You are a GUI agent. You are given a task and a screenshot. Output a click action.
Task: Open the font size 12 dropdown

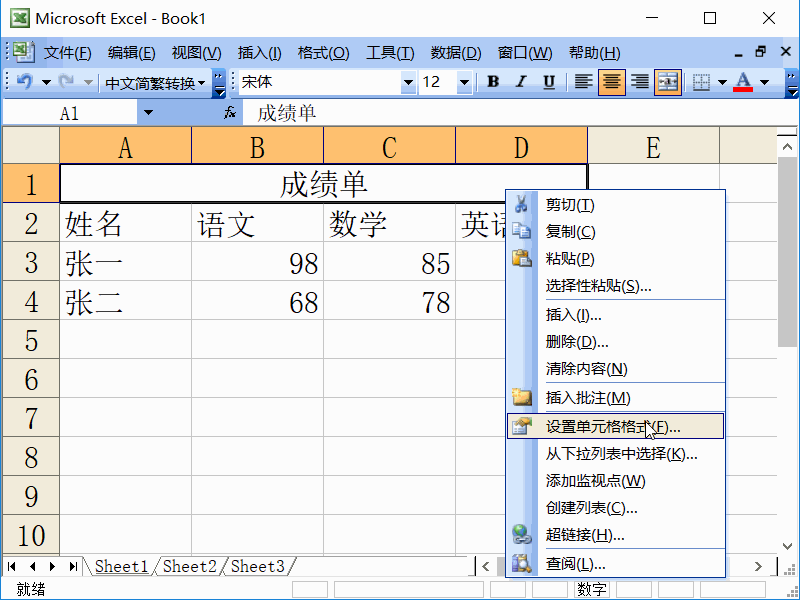click(x=464, y=83)
